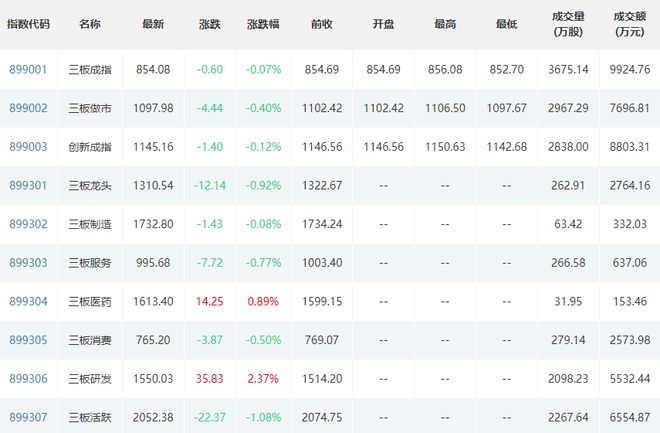660x433 pixels.
Task: Select the name 三板龙头
Action: [x=90, y=186]
